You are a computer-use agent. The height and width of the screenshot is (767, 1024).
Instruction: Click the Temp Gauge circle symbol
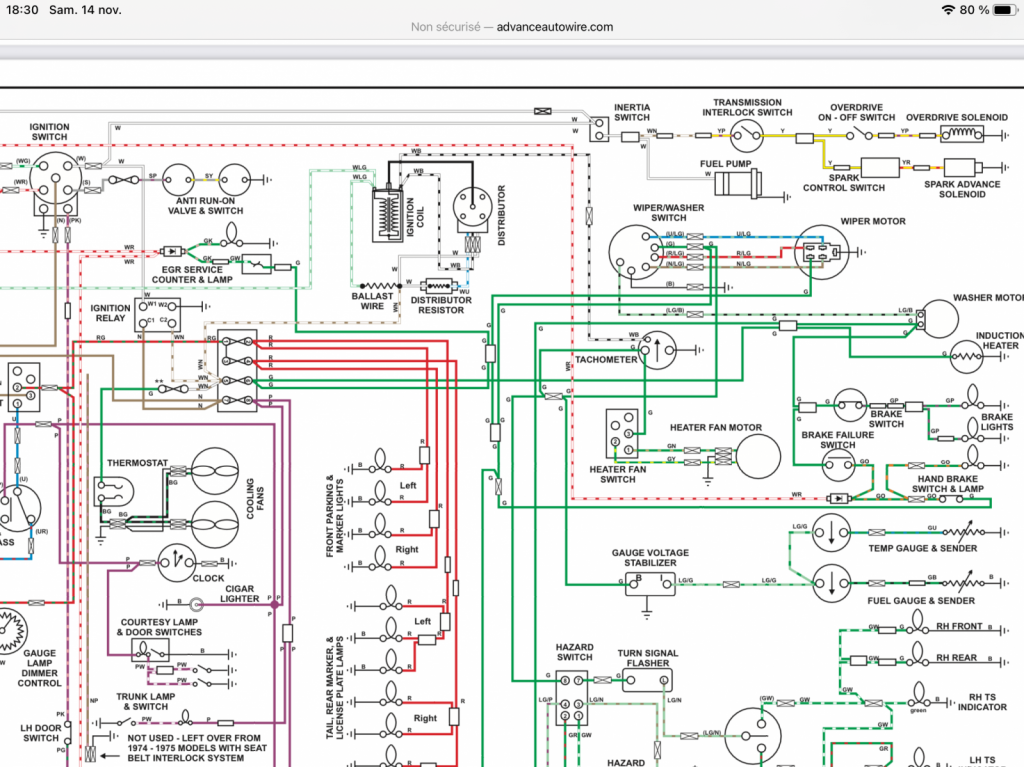(x=831, y=532)
